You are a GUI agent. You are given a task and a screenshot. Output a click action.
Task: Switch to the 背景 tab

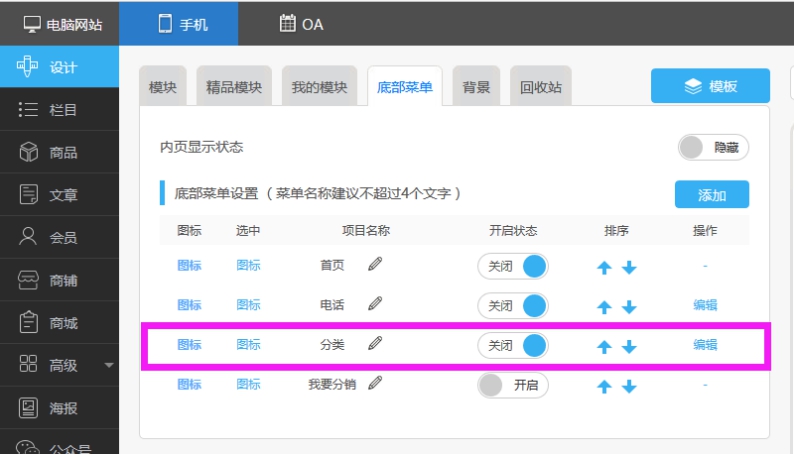(x=476, y=87)
